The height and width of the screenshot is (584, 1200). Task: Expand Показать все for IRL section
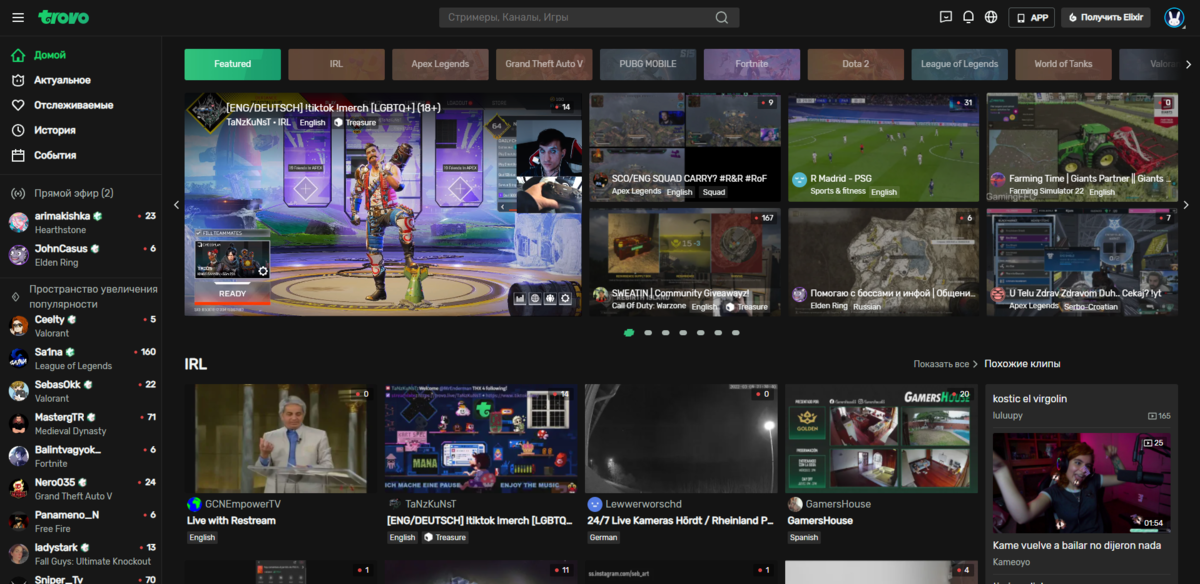945,364
